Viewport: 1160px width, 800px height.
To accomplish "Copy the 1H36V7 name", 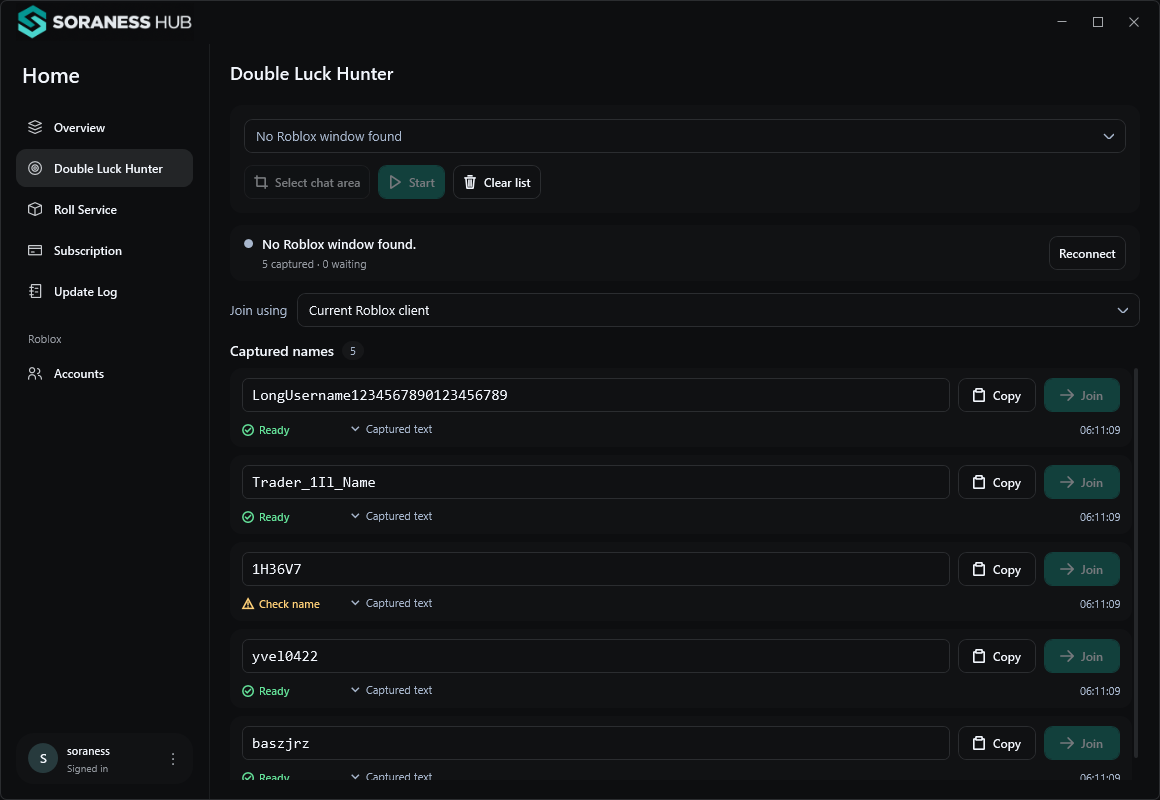I will (997, 569).
